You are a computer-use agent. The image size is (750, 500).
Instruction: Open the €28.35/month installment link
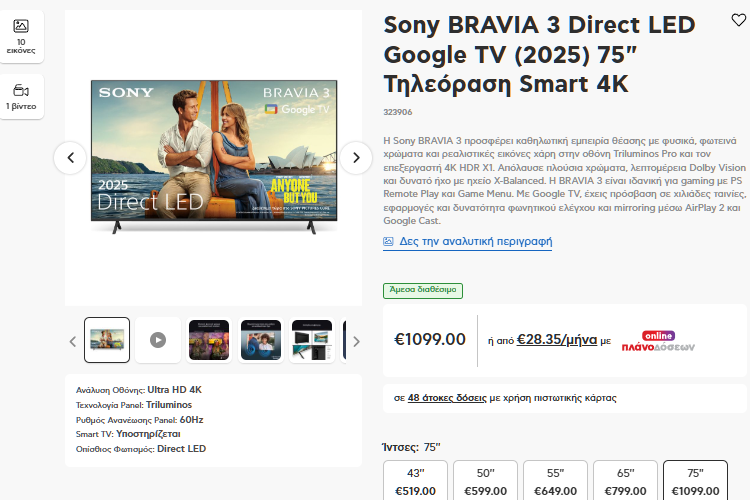coord(557,339)
